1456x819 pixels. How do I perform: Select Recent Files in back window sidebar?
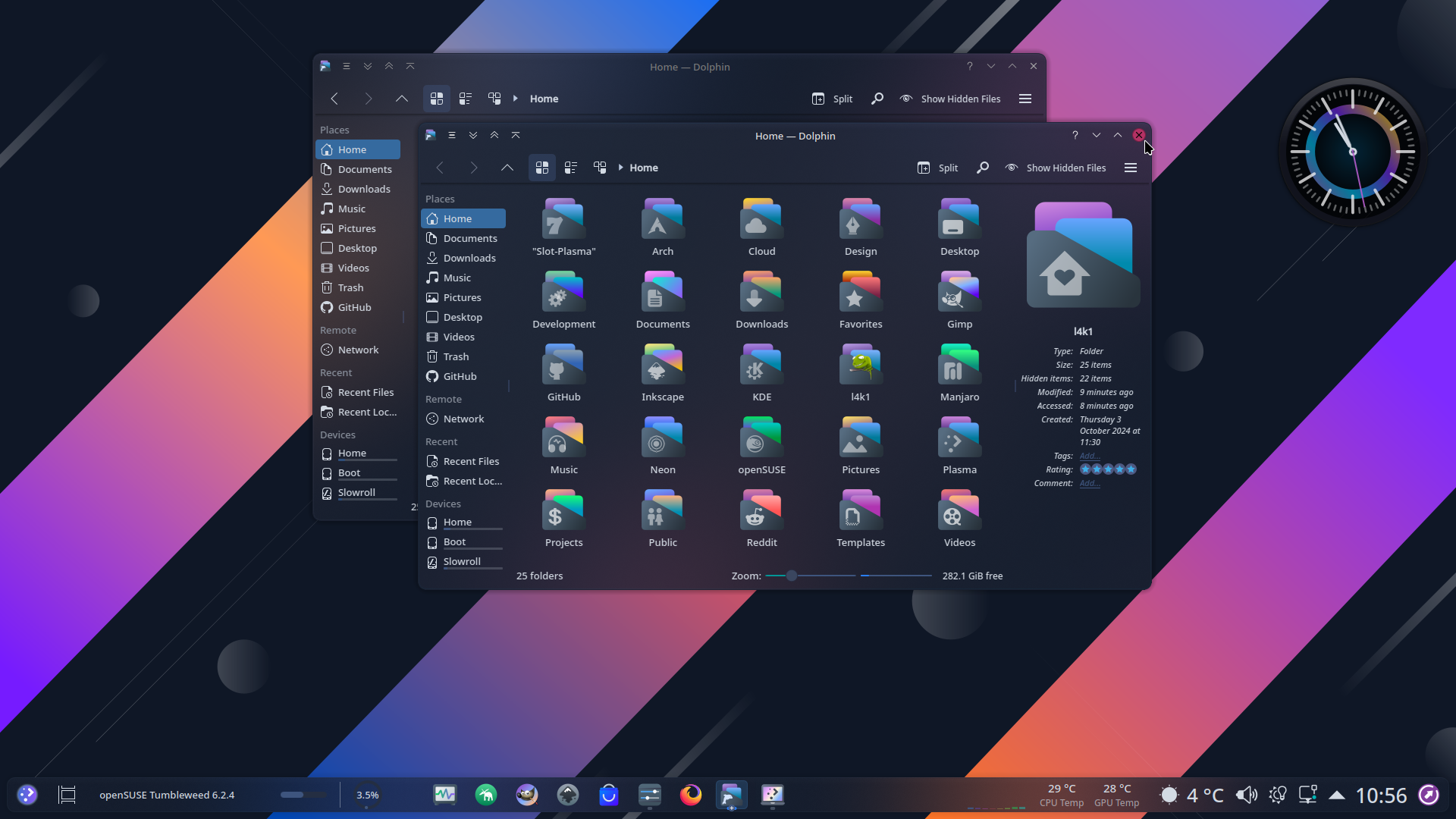(358, 392)
